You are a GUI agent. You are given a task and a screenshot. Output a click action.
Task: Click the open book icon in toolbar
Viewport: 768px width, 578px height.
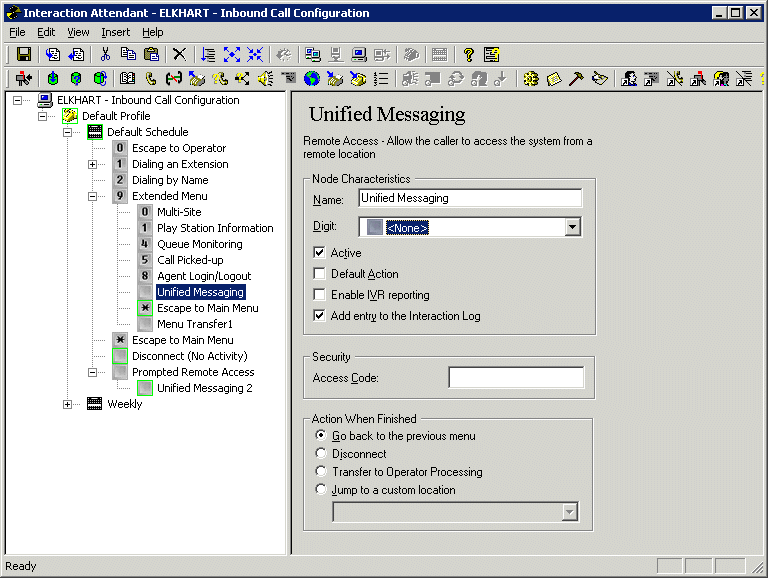click(x=127, y=78)
